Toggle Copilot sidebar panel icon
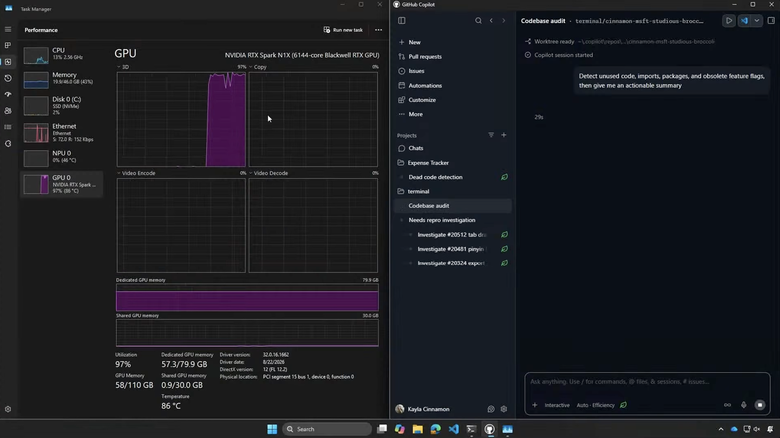The image size is (780, 438). pyautogui.click(x=401, y=20)
